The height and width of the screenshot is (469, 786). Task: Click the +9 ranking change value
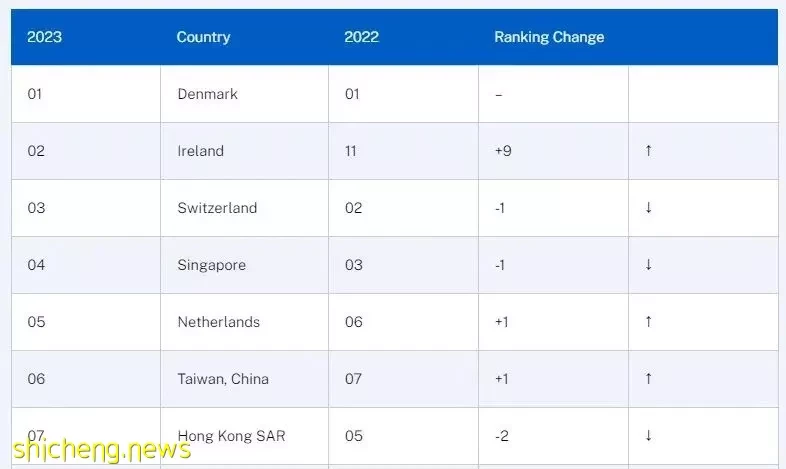(503, 151)
